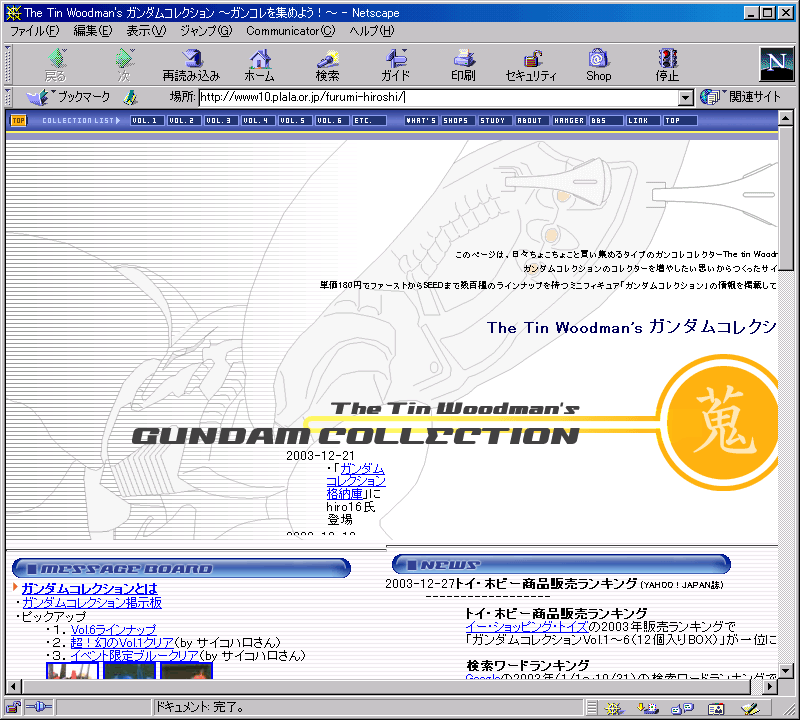Image resolution: width=800 pixels, height=720 pixels.
Task: Click the LINK nav button
Action: tap(643, 120)
